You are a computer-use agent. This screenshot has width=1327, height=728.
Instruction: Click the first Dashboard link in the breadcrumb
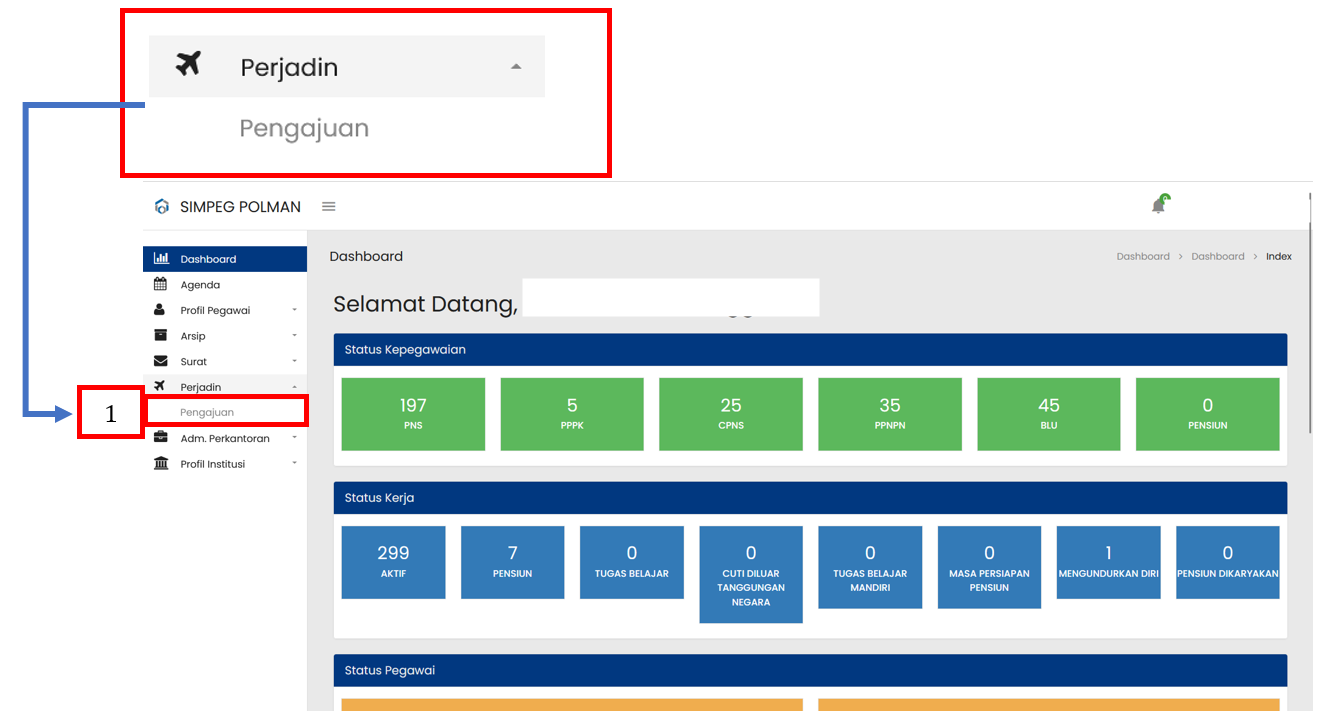[1142, 257]
